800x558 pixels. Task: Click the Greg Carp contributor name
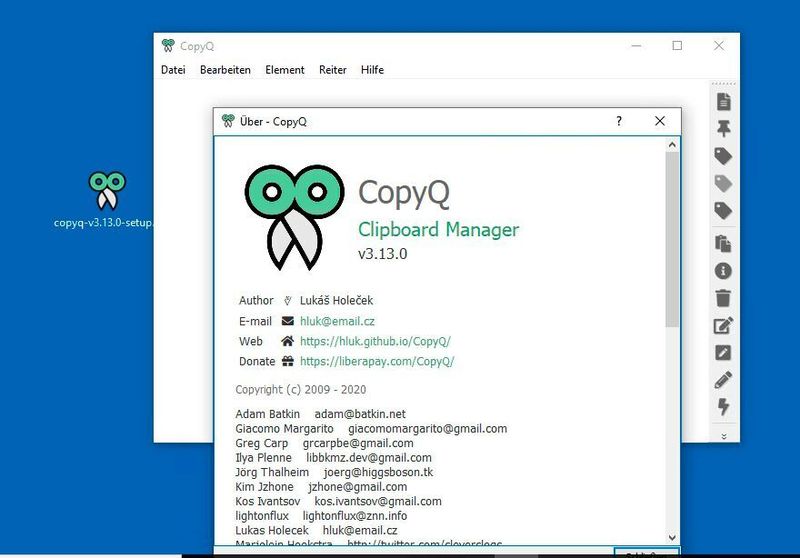coord(262,443)
